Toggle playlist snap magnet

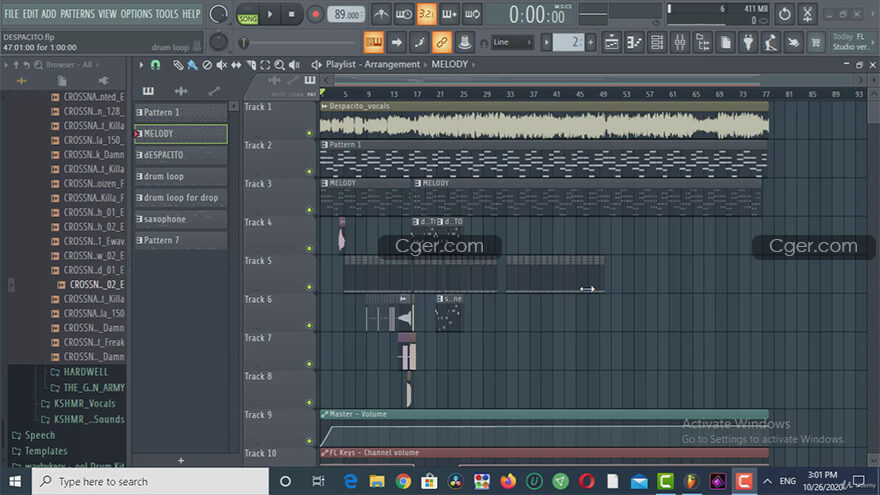click(x=155, y=65)
